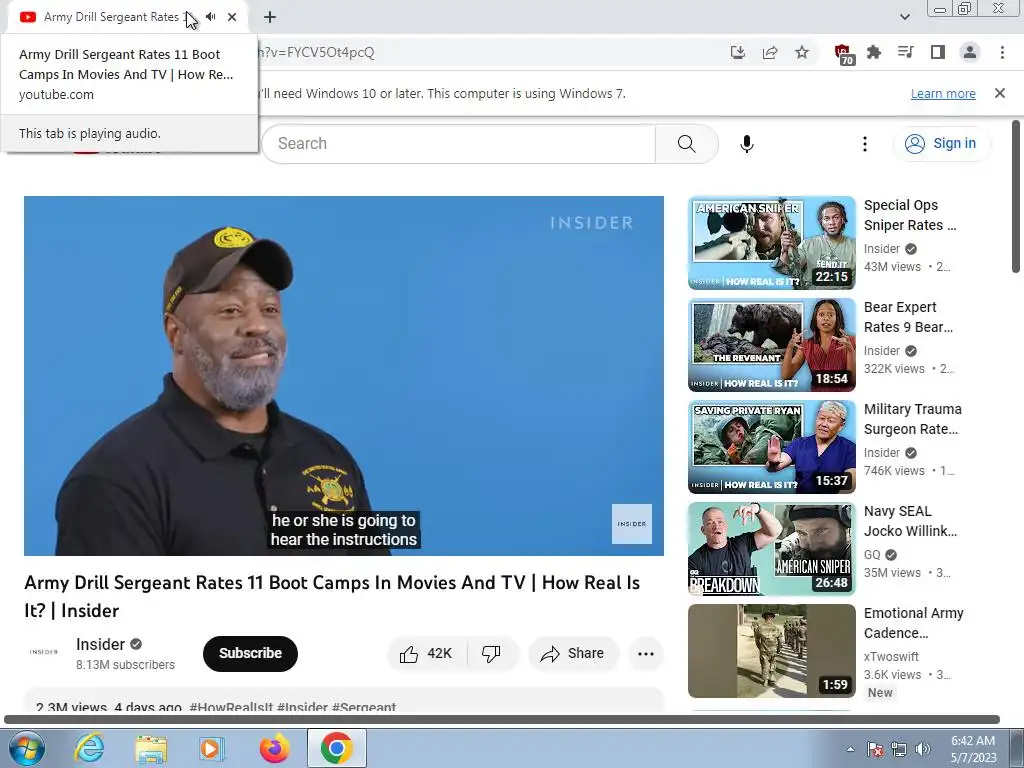Open the uBlock extension with 70 badge
The image size is (1024, 768).
coord(843,53)
